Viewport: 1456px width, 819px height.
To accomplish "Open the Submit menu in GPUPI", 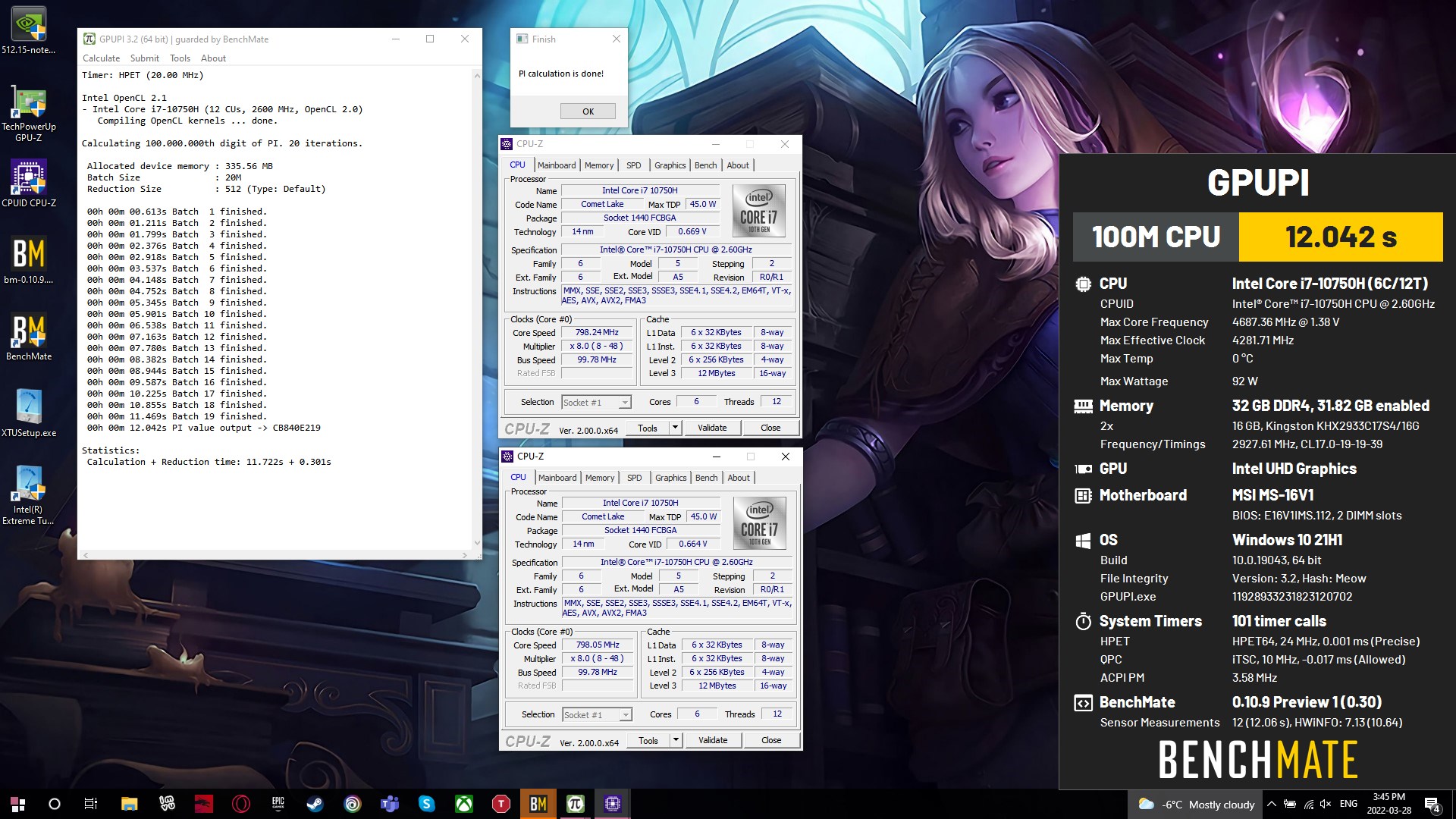I will click(144, 58).
